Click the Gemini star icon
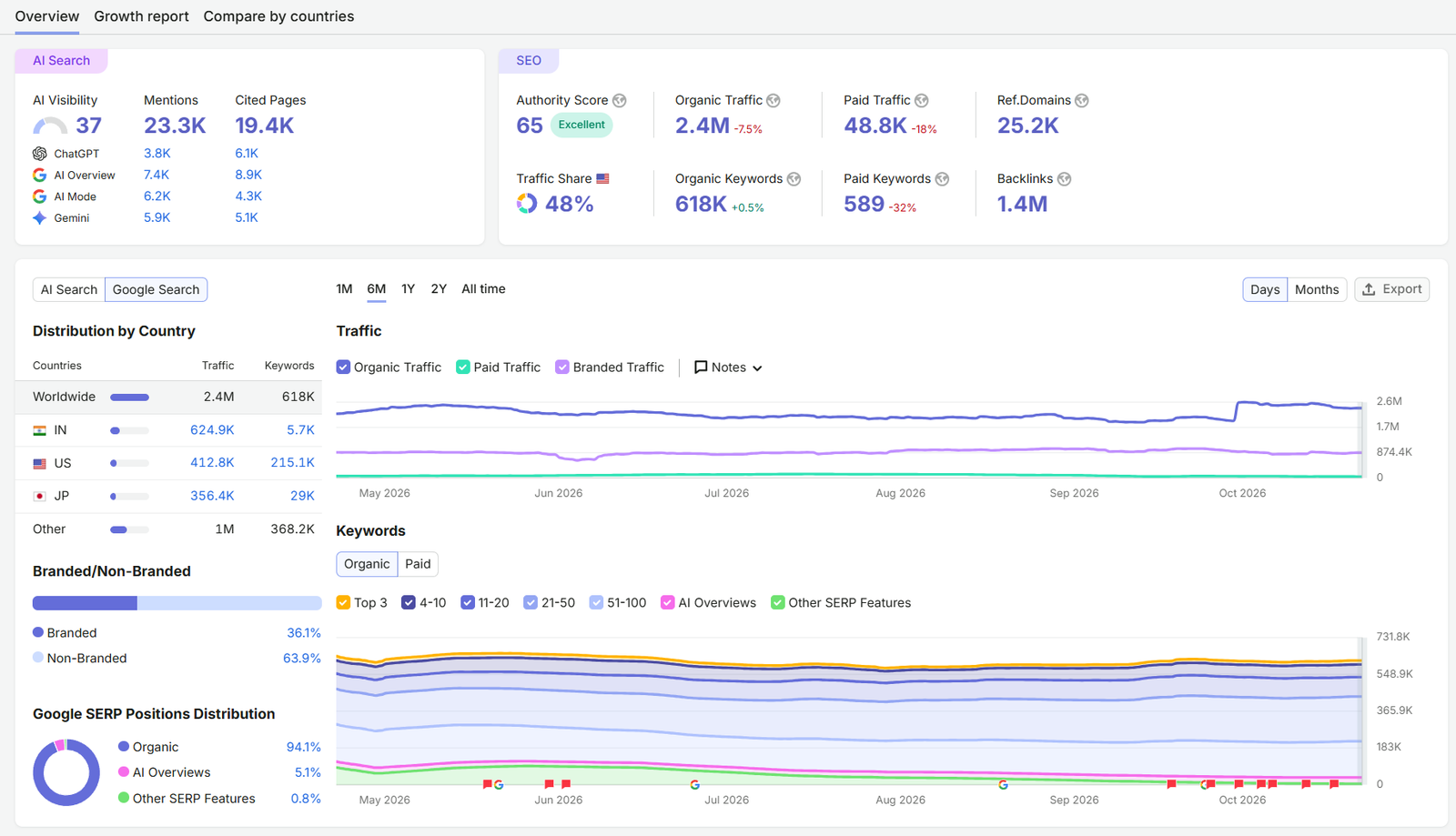 coord(40,218)
